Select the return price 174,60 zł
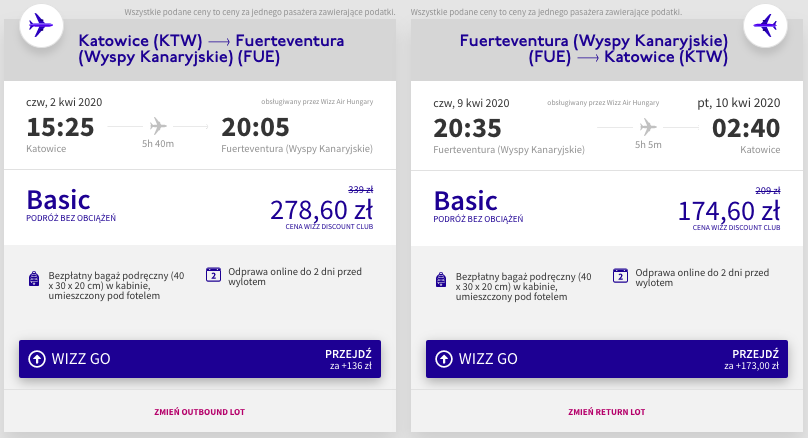The width and height of the screenshot is (808, 438). 729,211
